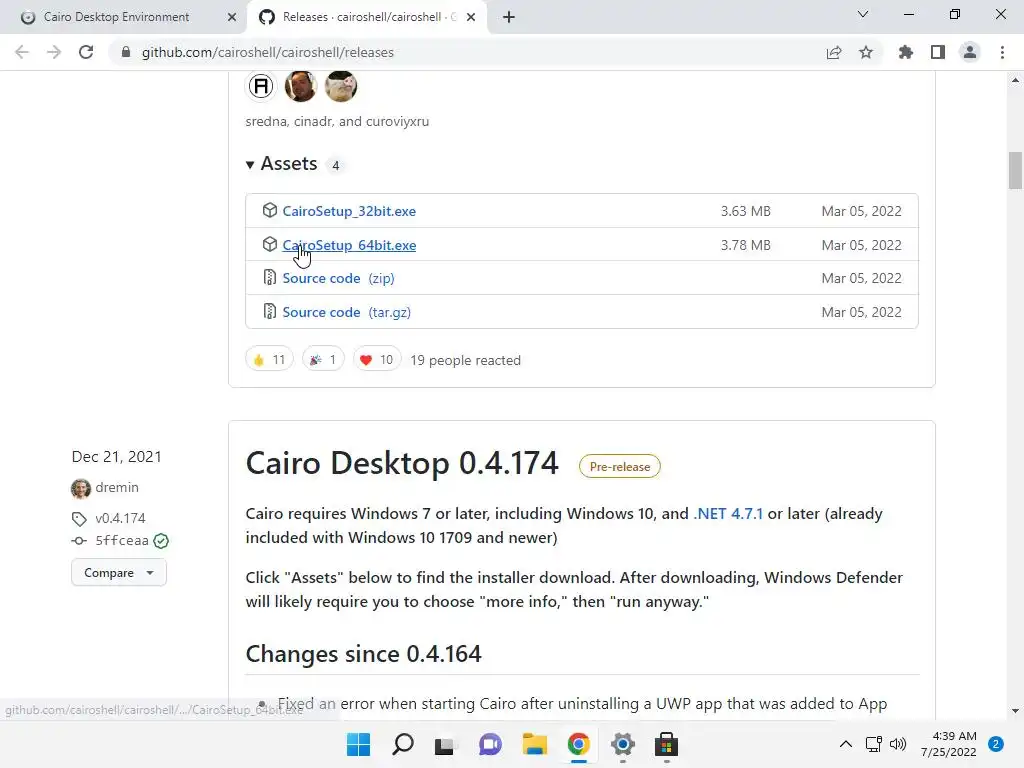Click scrollbar down arrow
The height and width of the screenshot is (768, 1024).
point(1015,711)
